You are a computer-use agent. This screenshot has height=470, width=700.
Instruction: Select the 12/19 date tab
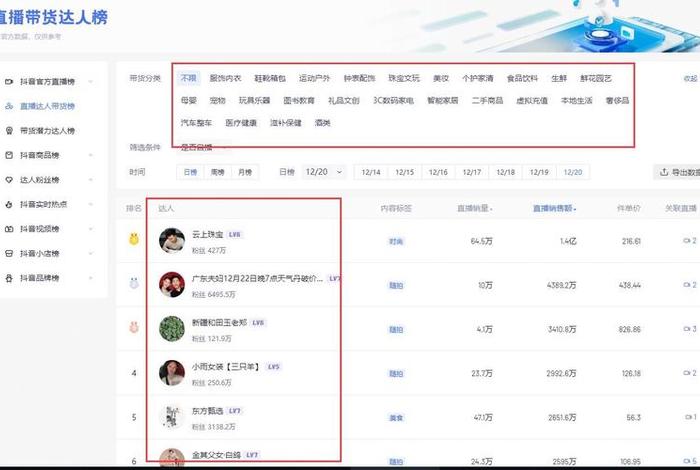pyautogui.click(x=539, y=172)
